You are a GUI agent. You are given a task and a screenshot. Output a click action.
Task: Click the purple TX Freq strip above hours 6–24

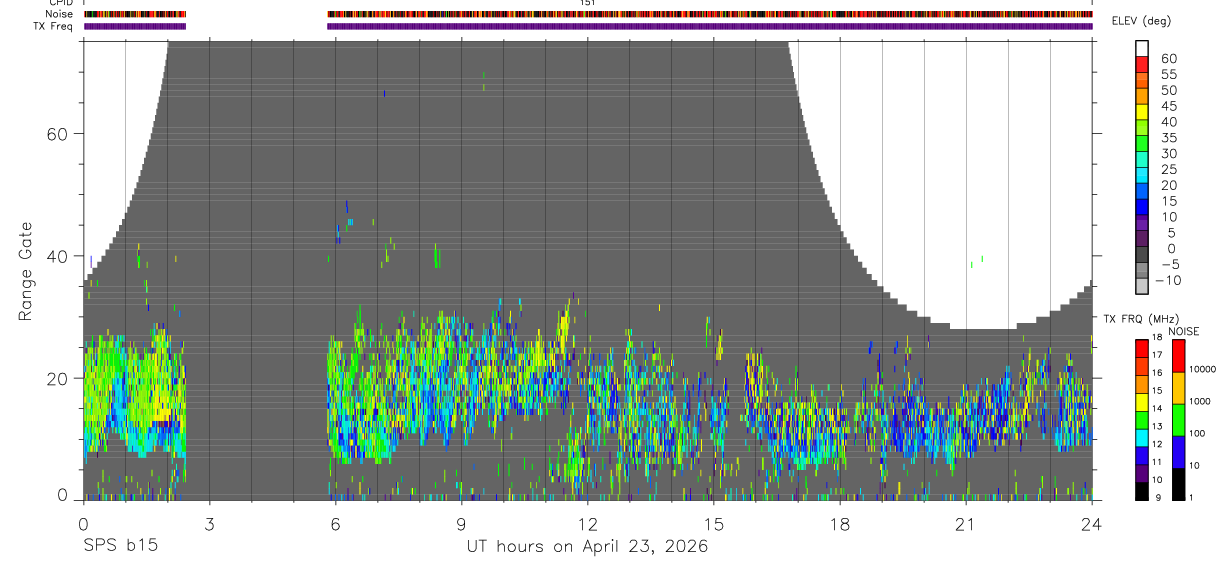click(x=710, y=26)
